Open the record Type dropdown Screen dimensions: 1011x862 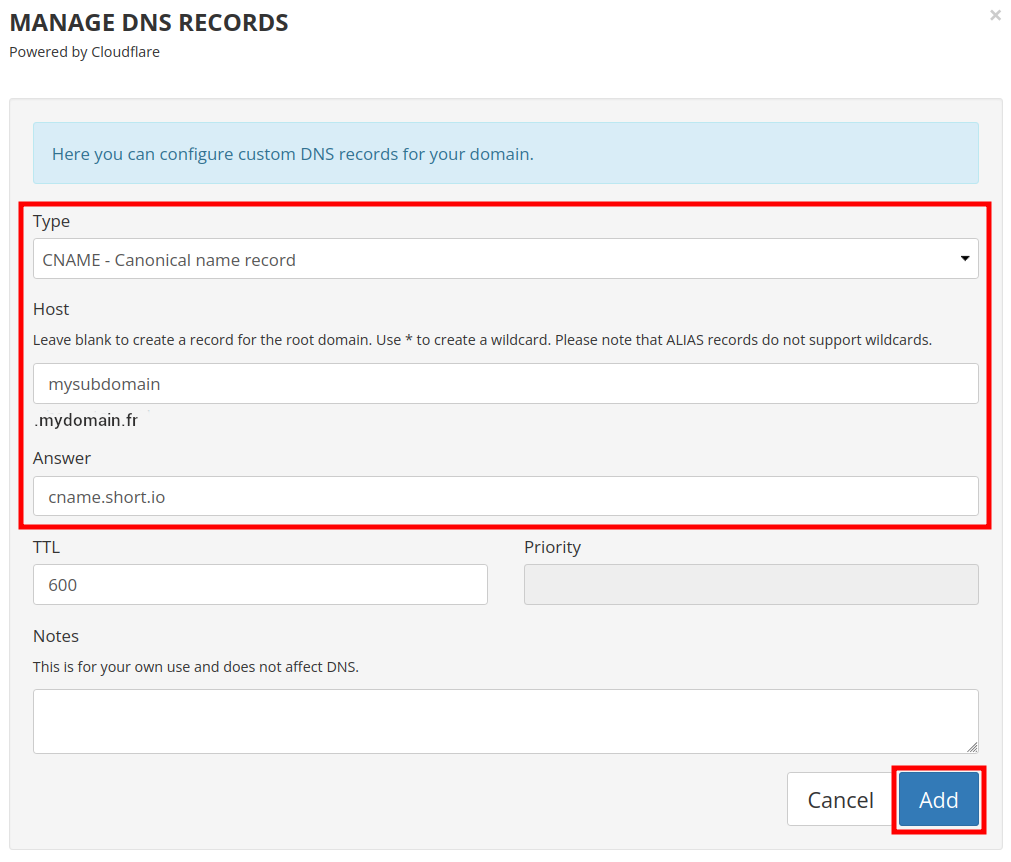[505, 259]
